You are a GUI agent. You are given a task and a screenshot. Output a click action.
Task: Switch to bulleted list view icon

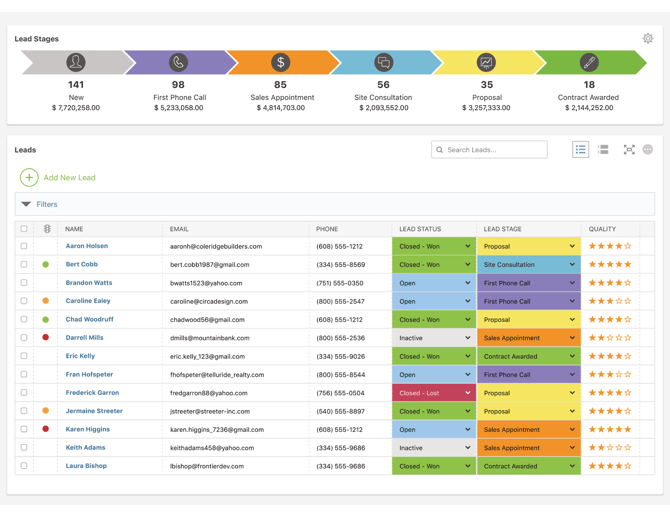click(580, 150)
